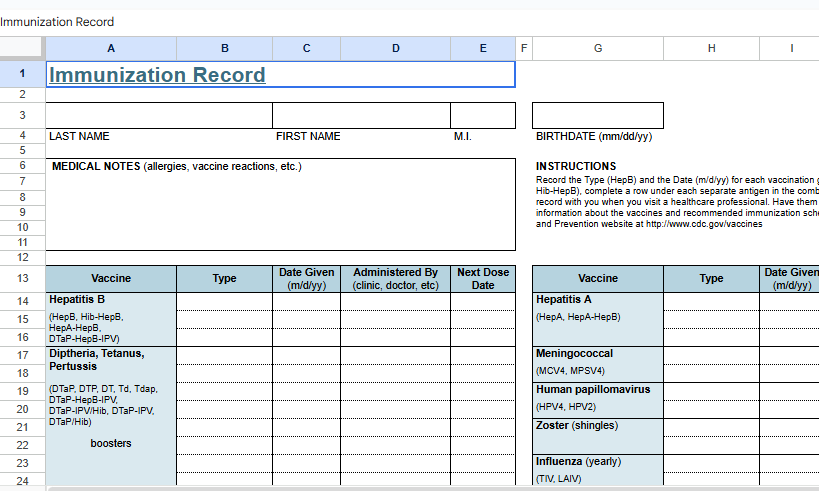Select the Administered By header cell
Viewport: 819px width, 491px height.
point(395,279)
